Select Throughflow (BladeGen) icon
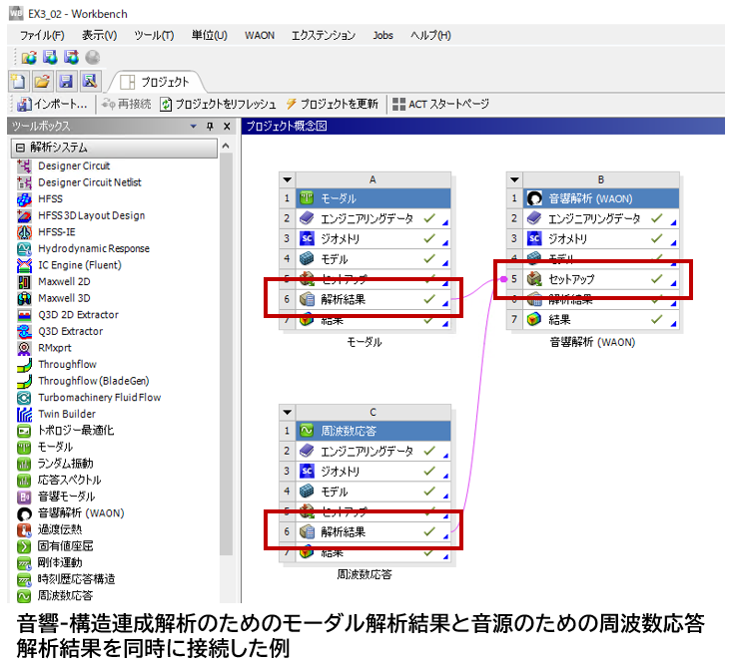 coord(24,381)
